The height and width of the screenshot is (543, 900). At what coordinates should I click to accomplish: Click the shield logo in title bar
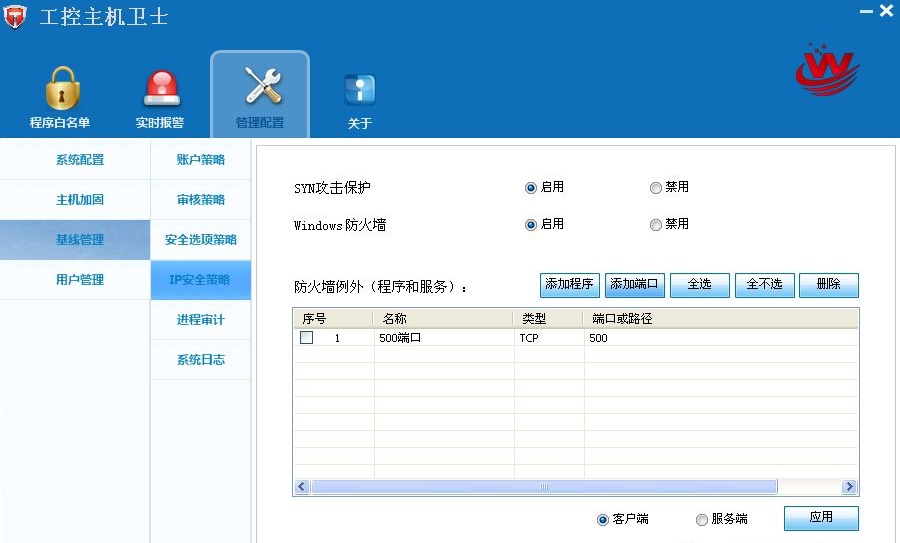coord(15,18)
